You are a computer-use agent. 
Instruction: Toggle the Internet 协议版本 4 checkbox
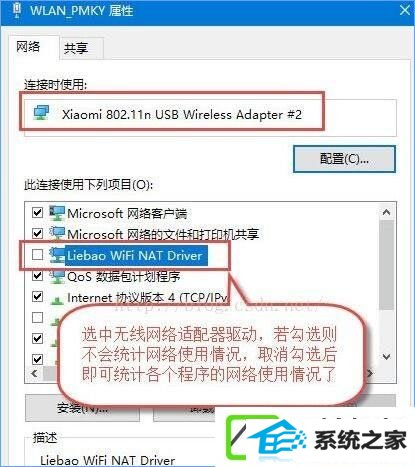(x=37, y=296)
